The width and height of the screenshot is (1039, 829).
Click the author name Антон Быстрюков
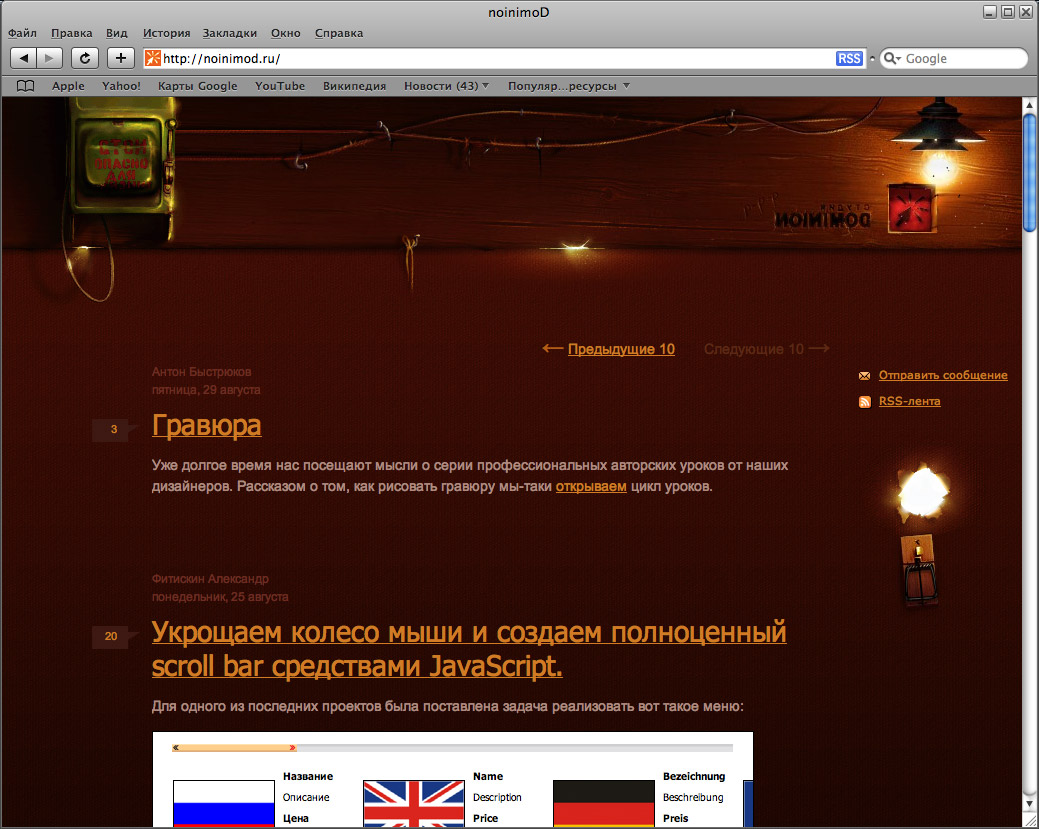click(x=201, y=372)
